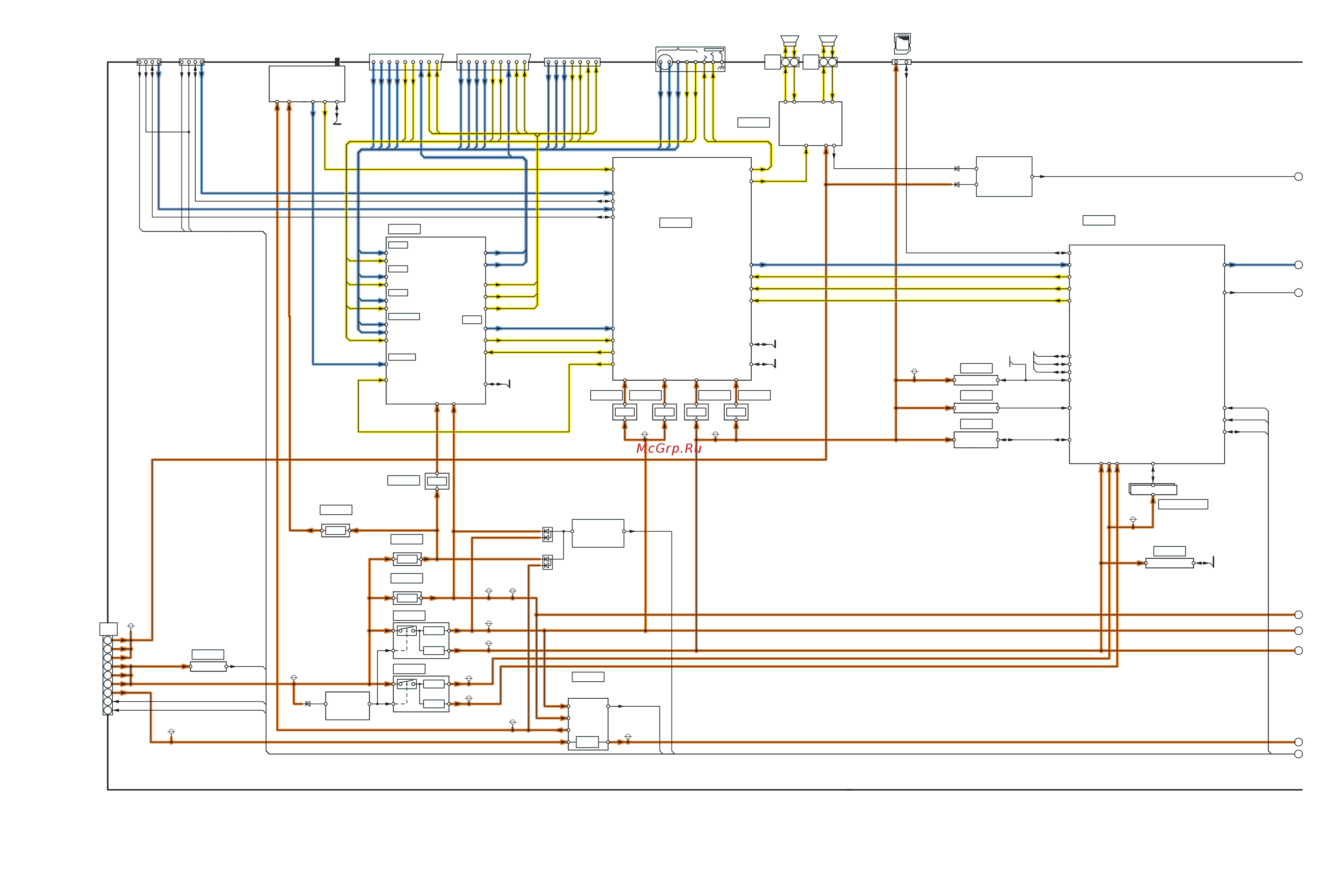Click the small square box beside the left speaker terminals
This screenshot has height=896, width=1334.
point(772,62)
